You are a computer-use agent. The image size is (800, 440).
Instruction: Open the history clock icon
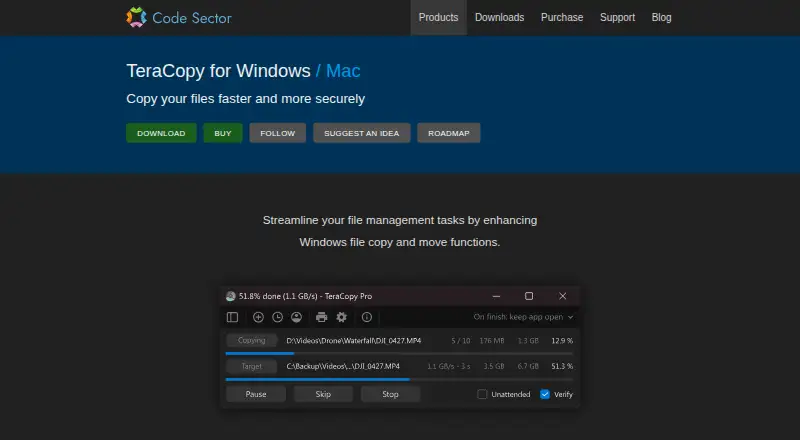[x=278, y=317]
